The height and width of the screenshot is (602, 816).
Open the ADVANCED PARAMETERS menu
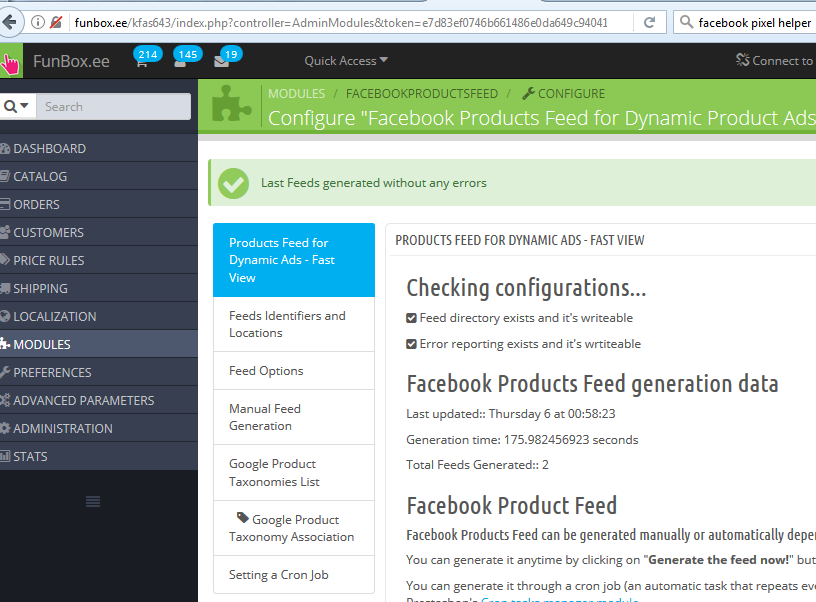pyautogui.click(x=99, y=400)
